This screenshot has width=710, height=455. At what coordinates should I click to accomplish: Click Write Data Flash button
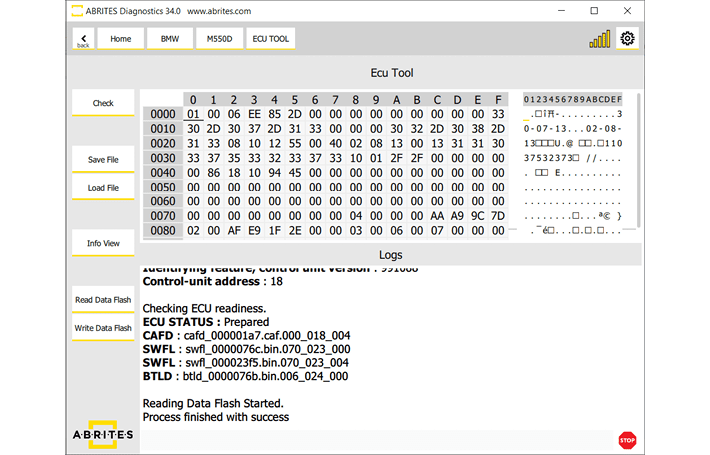pyautogui.click(x=103, y=328)
